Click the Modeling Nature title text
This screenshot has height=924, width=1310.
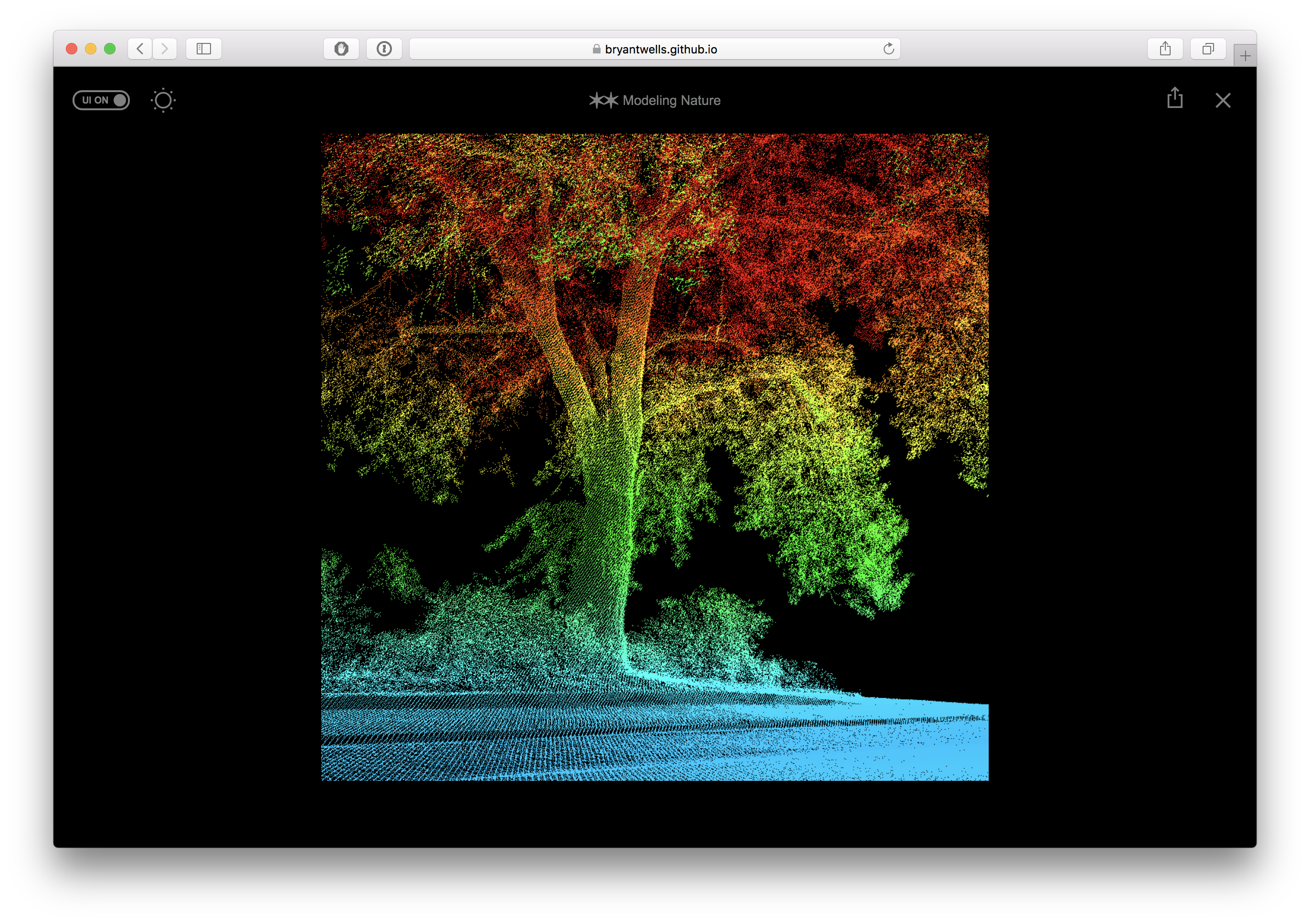pyautogui.click(x=672, y=100)
